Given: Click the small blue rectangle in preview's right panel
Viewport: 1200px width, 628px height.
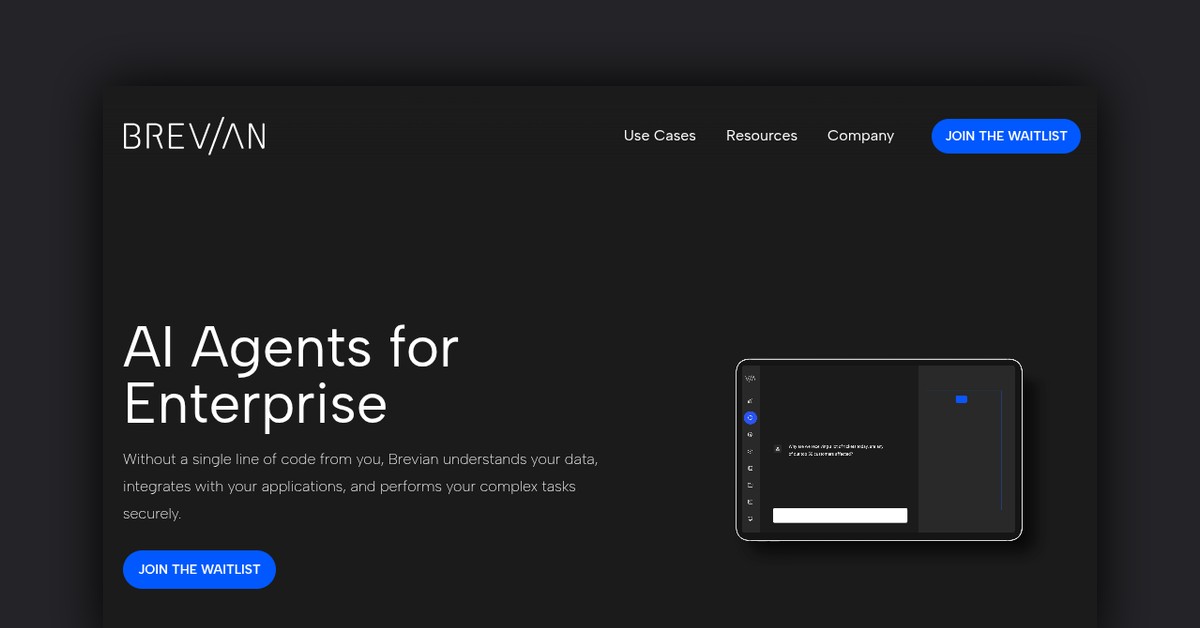Looking at the screenshot, I should [x=961, y=399].
